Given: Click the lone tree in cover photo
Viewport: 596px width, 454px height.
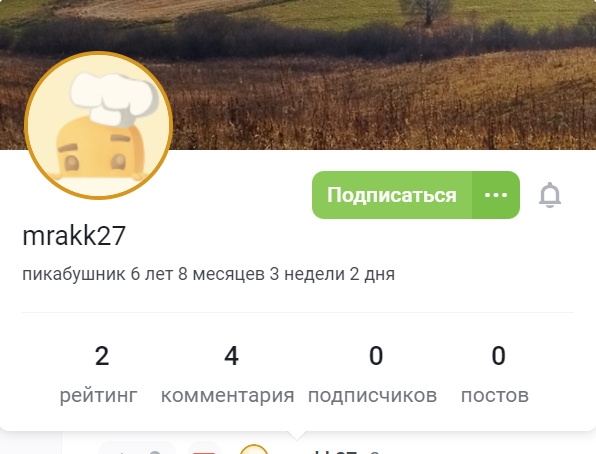Looking at the screenshot, I should tap(428, 11).
